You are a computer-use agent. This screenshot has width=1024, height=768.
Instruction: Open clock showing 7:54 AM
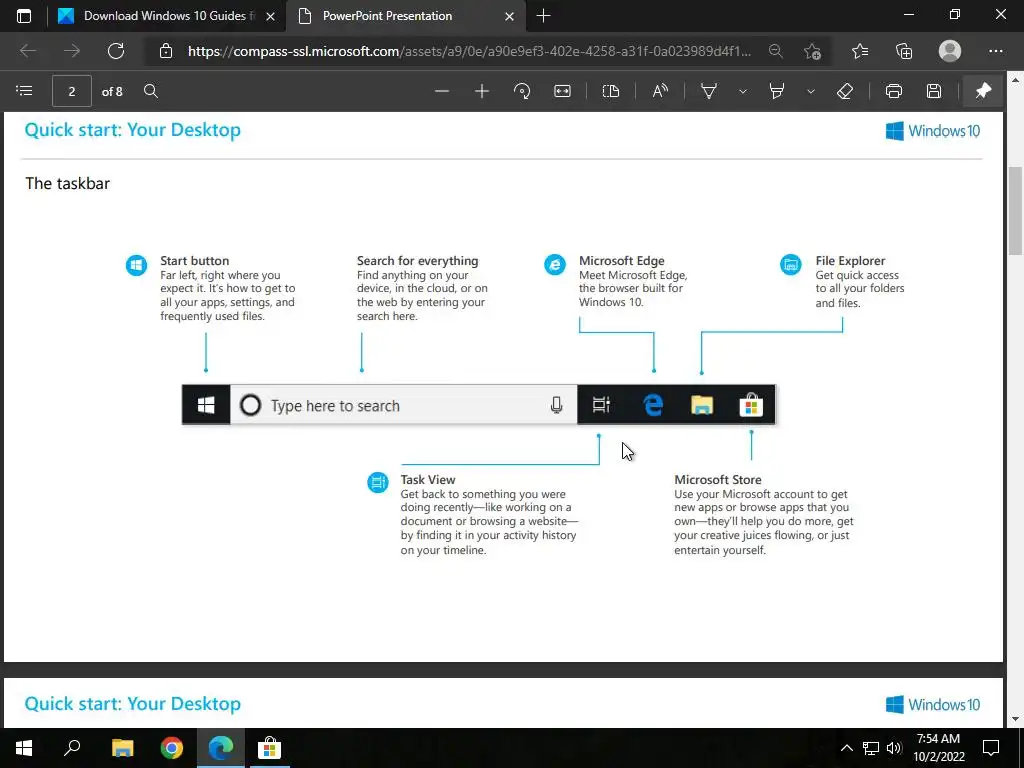click(x=938, y=748)
